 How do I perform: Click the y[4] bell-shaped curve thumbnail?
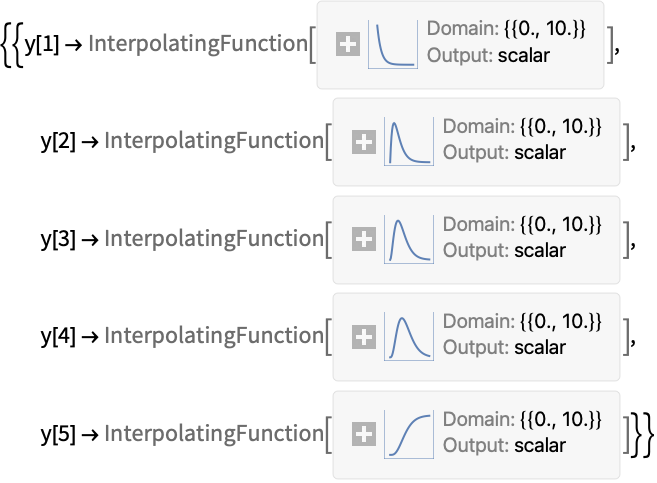[409, 336]
